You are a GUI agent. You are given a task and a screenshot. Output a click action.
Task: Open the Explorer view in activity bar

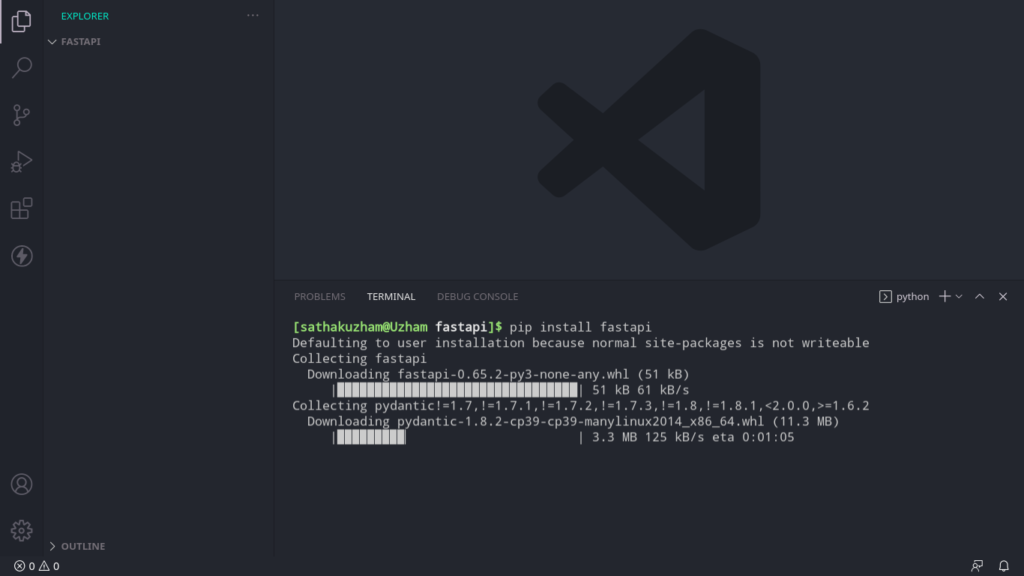click(x=22, y=22)
